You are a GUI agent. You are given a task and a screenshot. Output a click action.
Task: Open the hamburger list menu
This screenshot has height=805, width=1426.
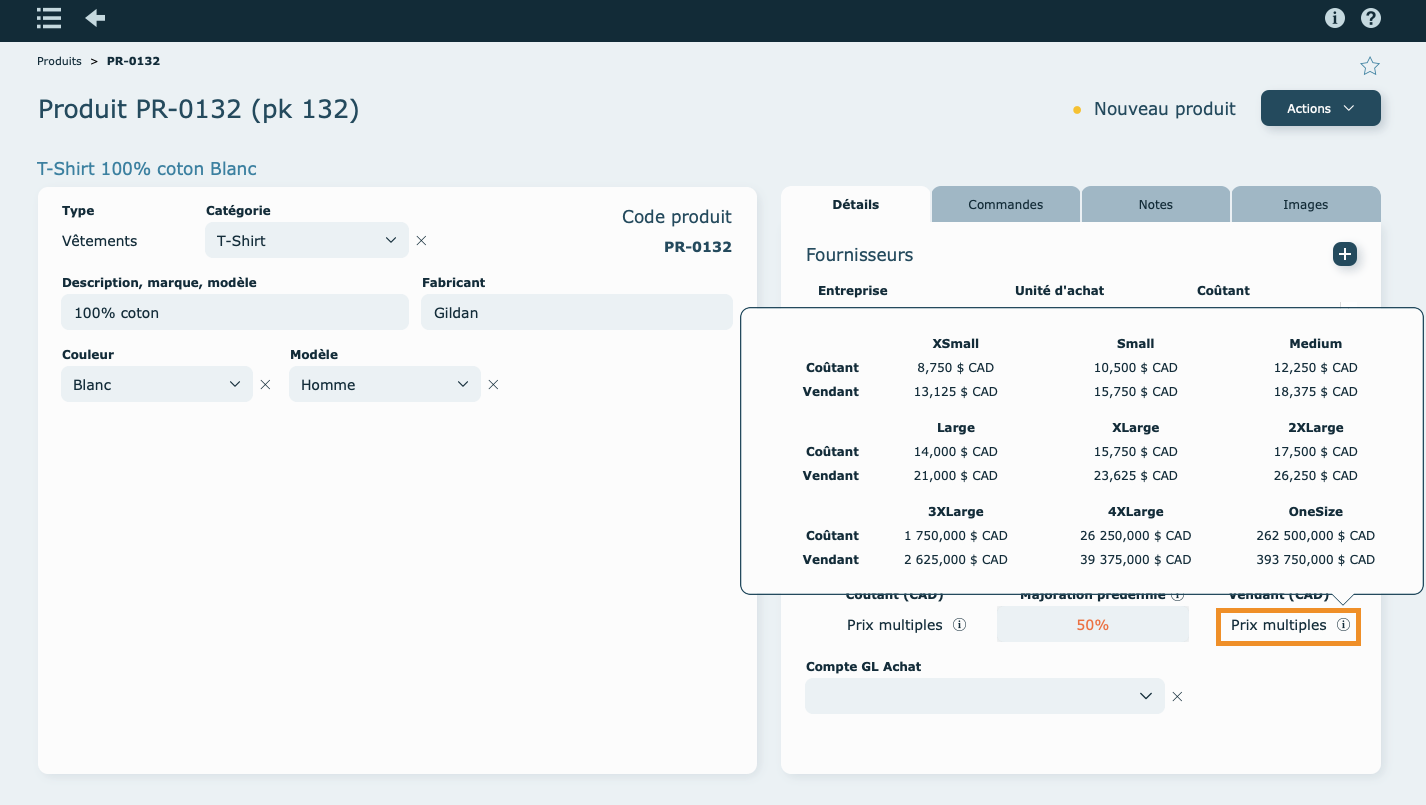point(48,18)
